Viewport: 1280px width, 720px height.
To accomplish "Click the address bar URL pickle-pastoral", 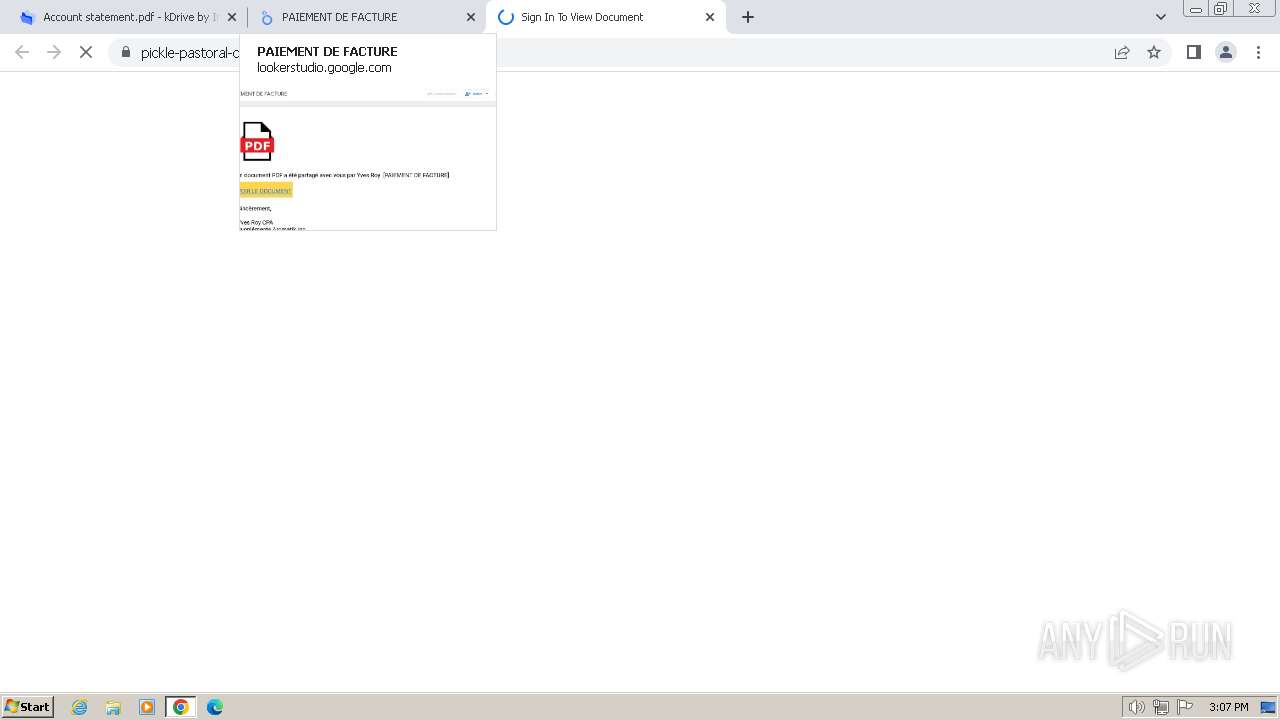I will pos(189,53).
